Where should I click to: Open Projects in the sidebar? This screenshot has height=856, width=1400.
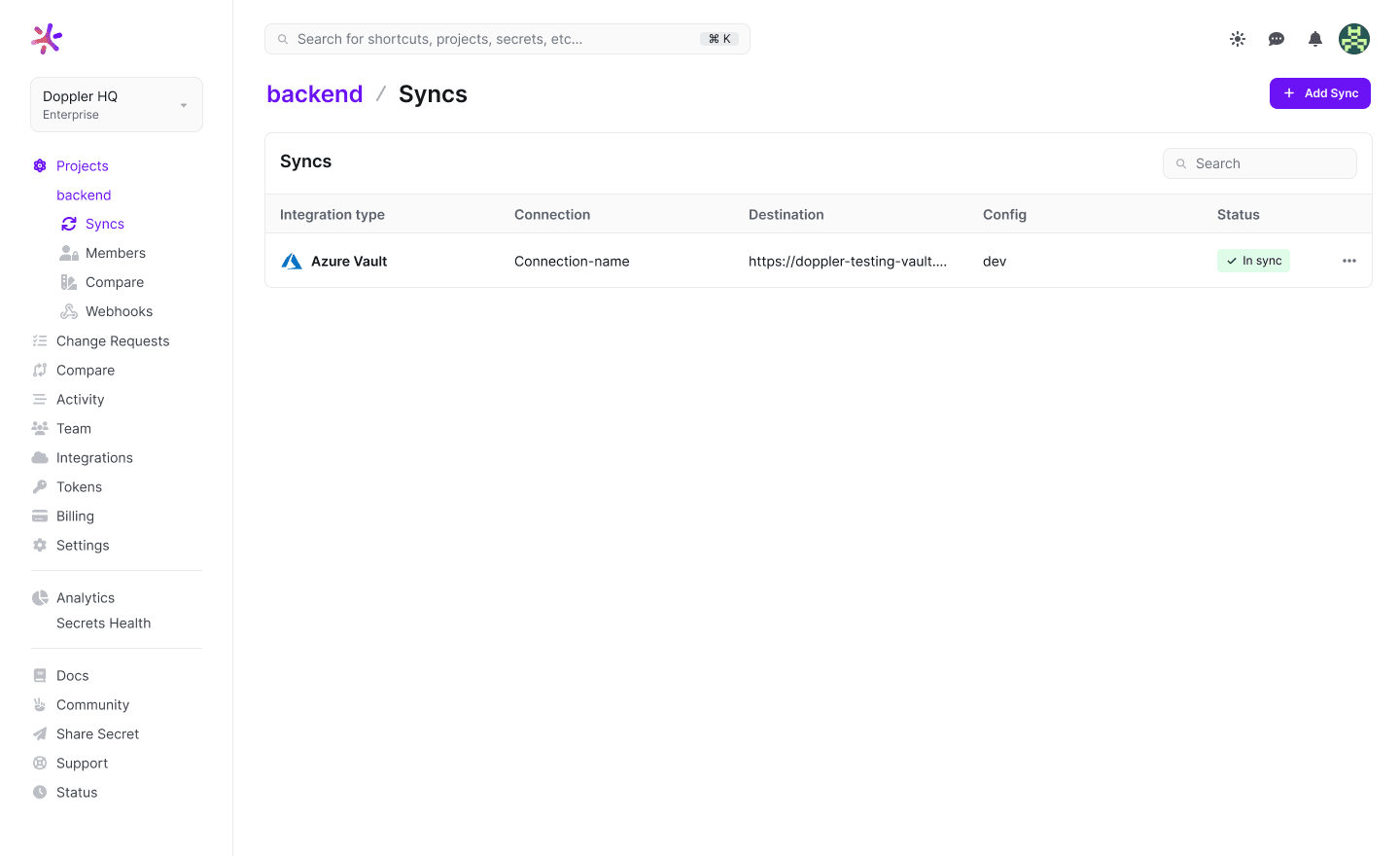click(x=83, y=166)
